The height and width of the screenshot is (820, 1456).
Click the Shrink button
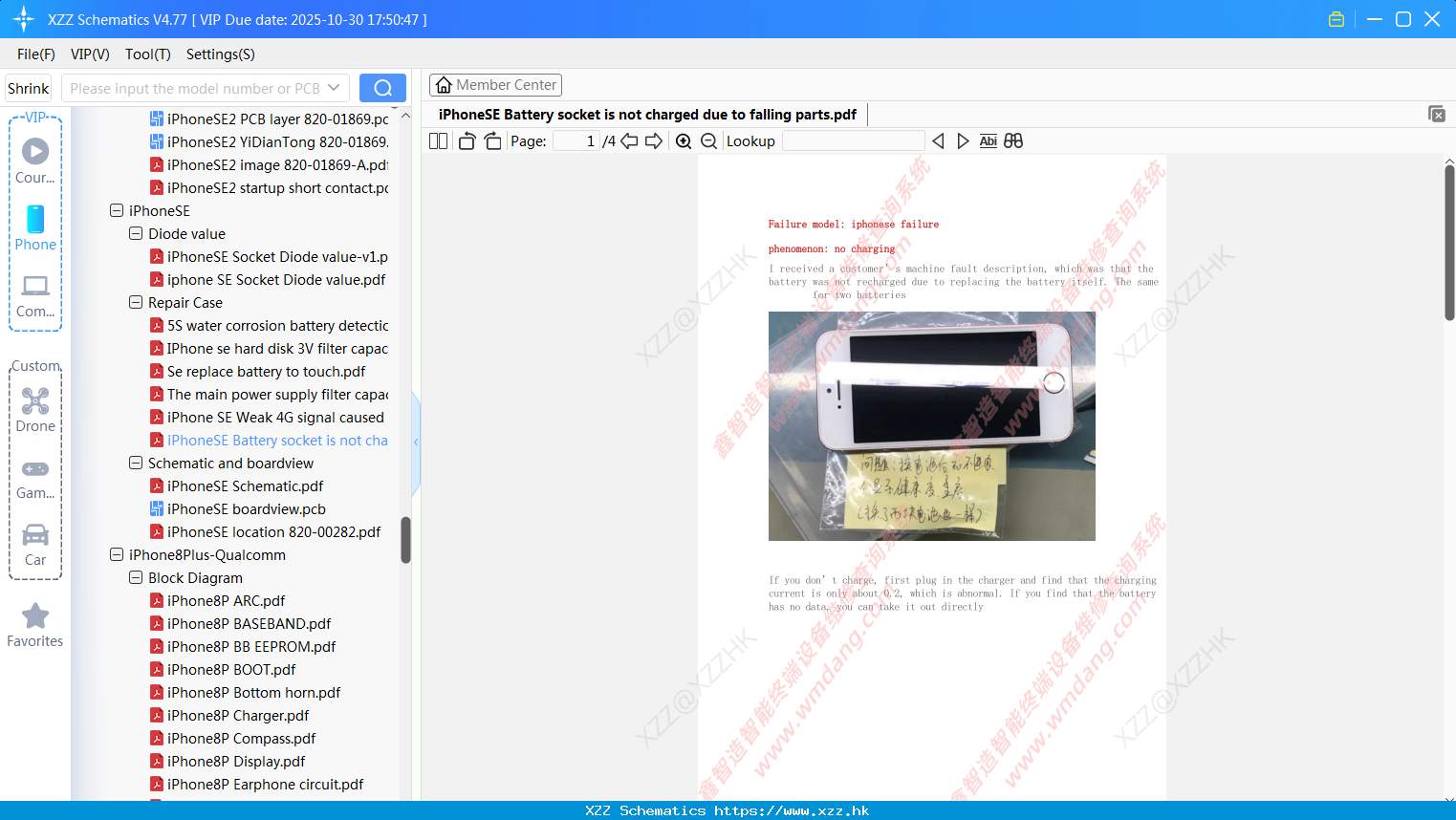click(28, 88)
